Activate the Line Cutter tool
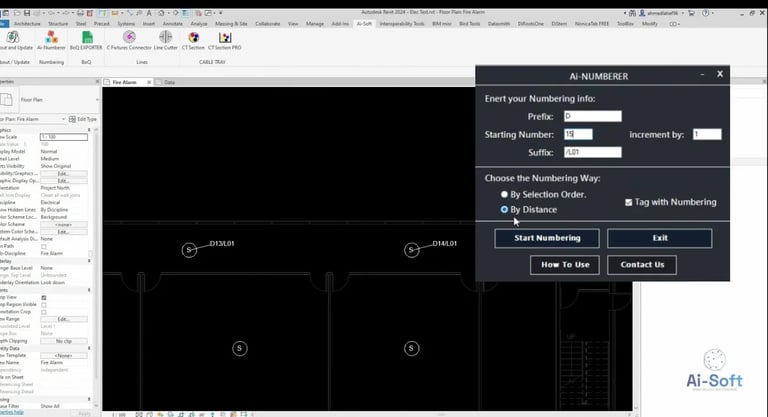 pos(166,40)
